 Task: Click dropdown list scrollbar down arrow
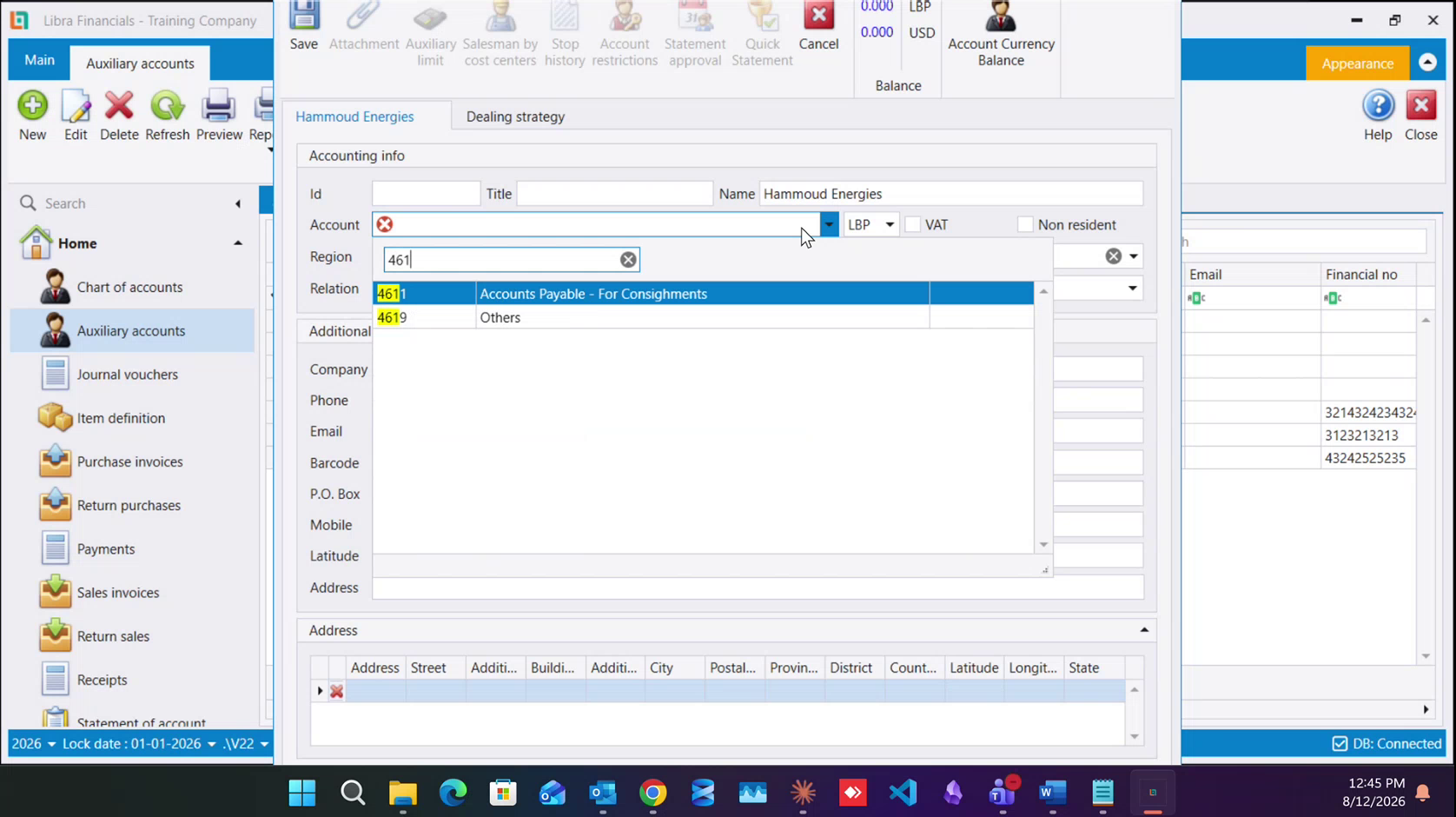pos(1043,545)
